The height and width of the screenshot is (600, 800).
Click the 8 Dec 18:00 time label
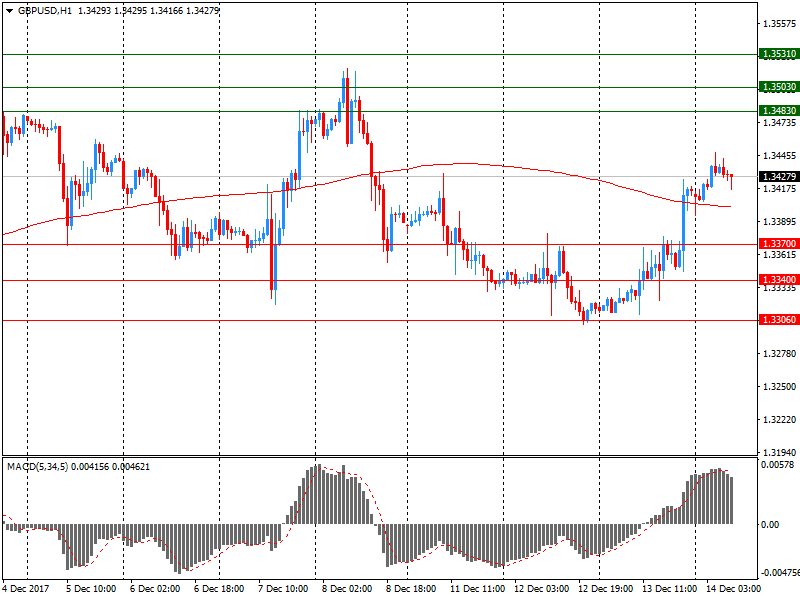(411, 588)
